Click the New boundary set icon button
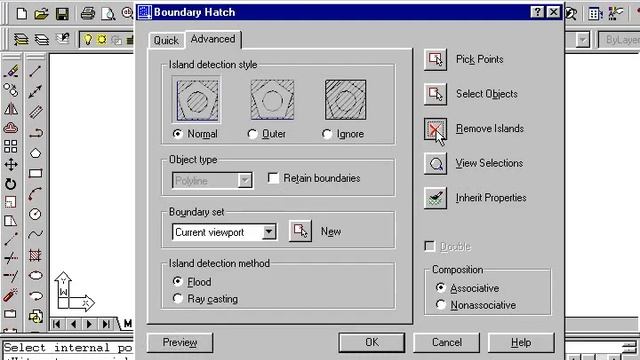 (x=300, y=231)
